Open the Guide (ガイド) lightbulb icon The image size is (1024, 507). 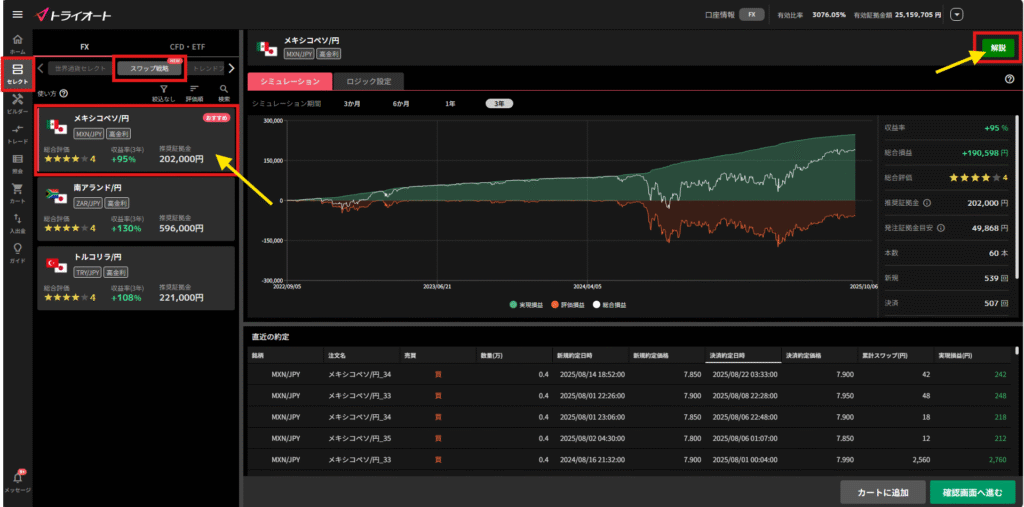point(17,252)
